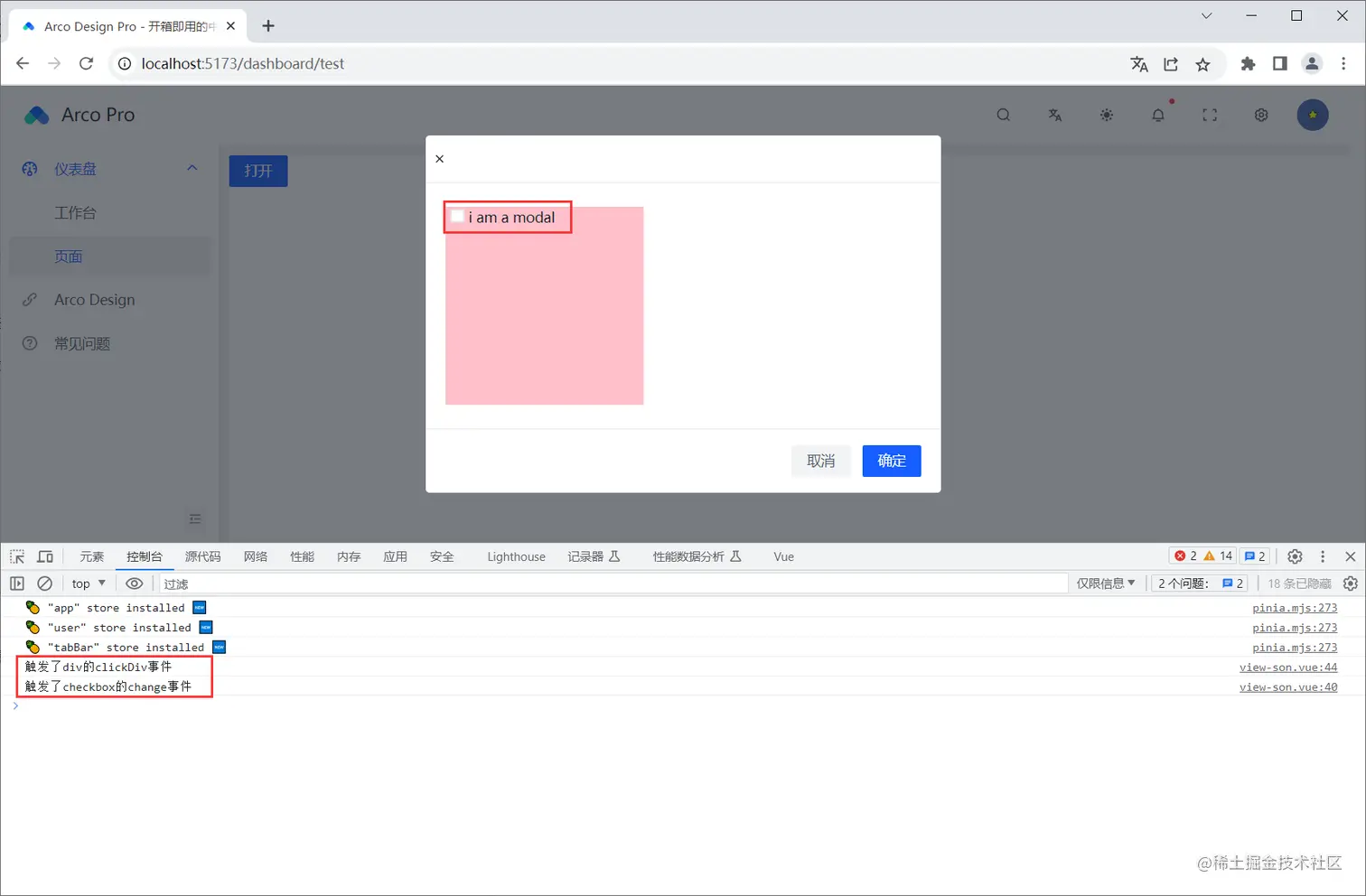Screen dimensions: 1366x896
Task: Focus the 过滤 filter input
Action: [x=614, y=583]
